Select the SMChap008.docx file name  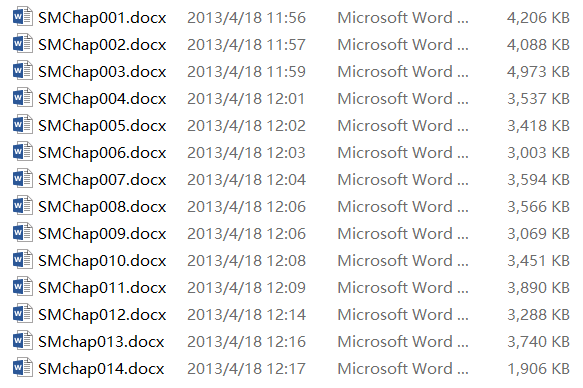pyautogui.click(x=102, y=207)
